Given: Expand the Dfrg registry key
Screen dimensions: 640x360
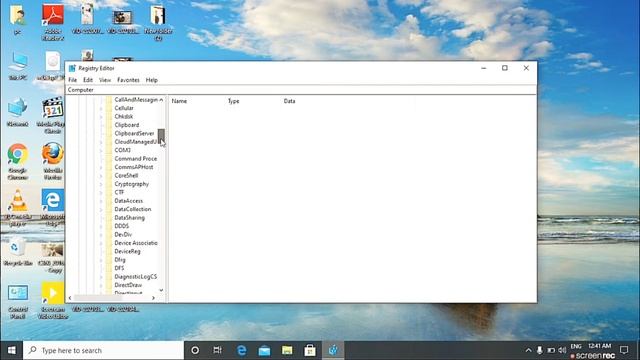Looking at the screenshot, I should (x=101, y=260).
